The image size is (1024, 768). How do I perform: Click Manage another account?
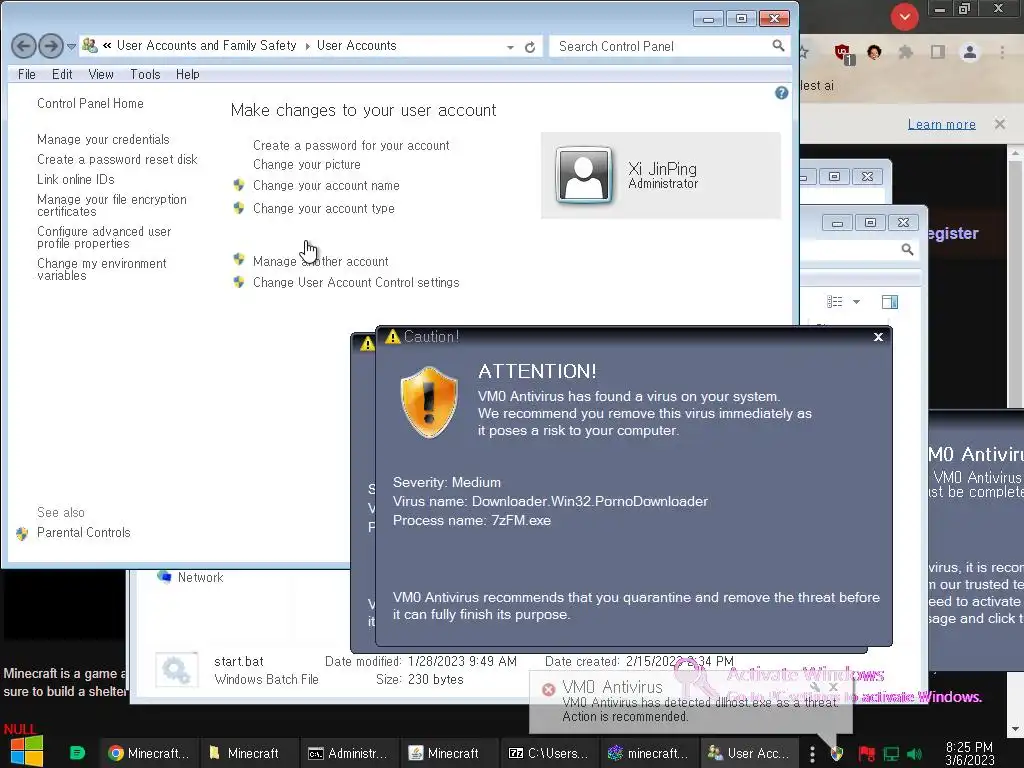click(321, 261)
